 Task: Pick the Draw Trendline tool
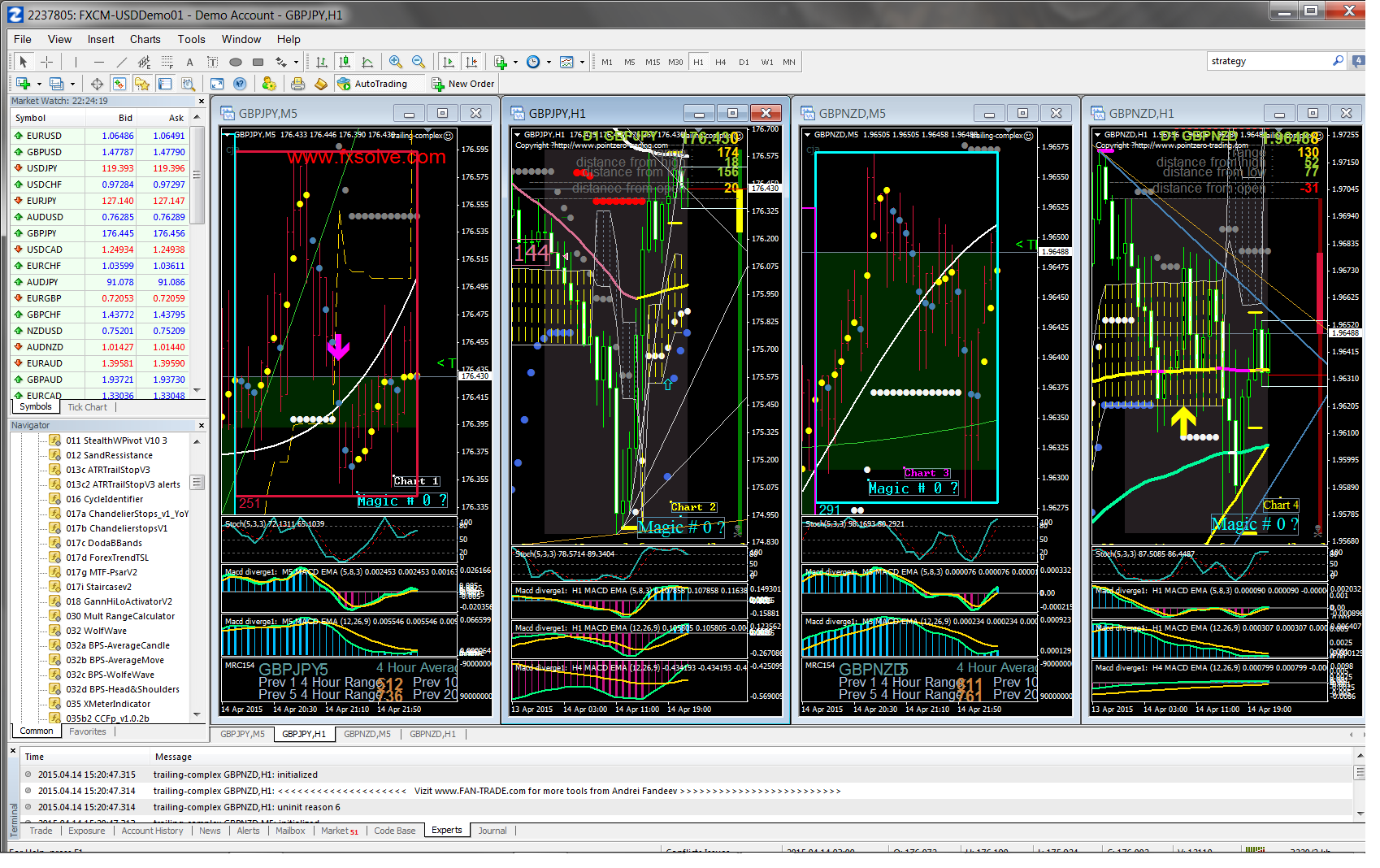tap(121, 62)
